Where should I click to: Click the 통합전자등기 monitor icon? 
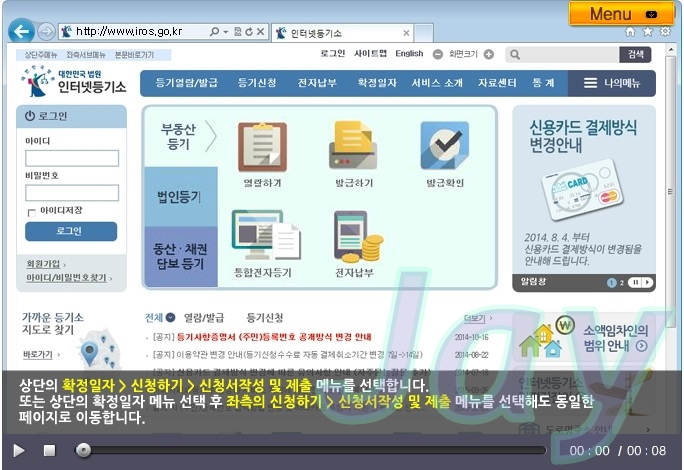coord(266,235)
